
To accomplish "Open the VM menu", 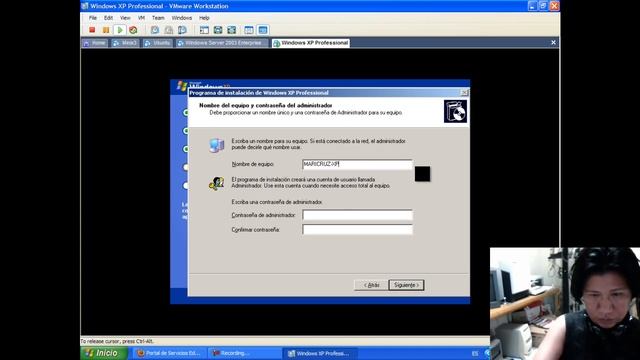I will pos(141,18).
